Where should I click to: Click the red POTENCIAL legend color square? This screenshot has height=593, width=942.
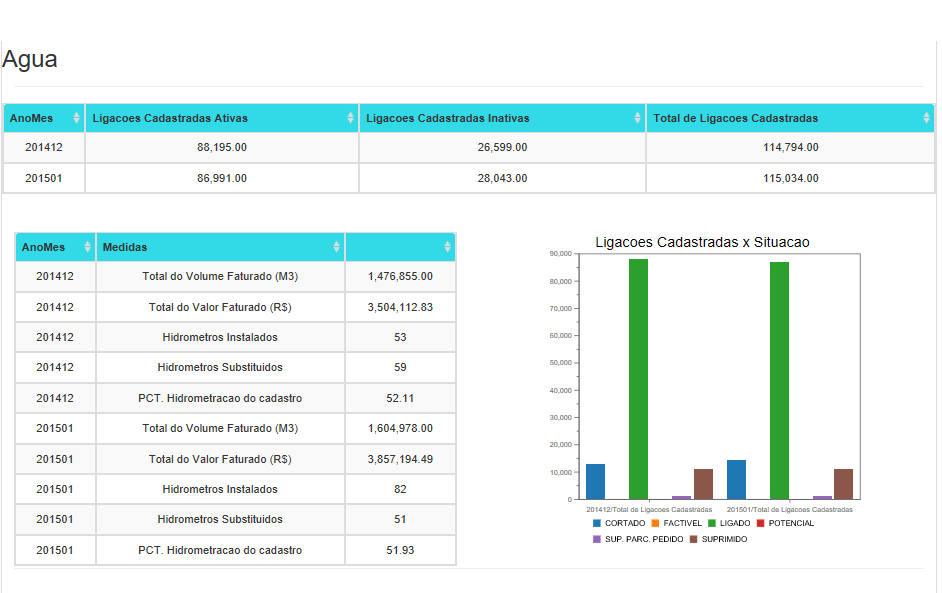click(x=761, y=523)
